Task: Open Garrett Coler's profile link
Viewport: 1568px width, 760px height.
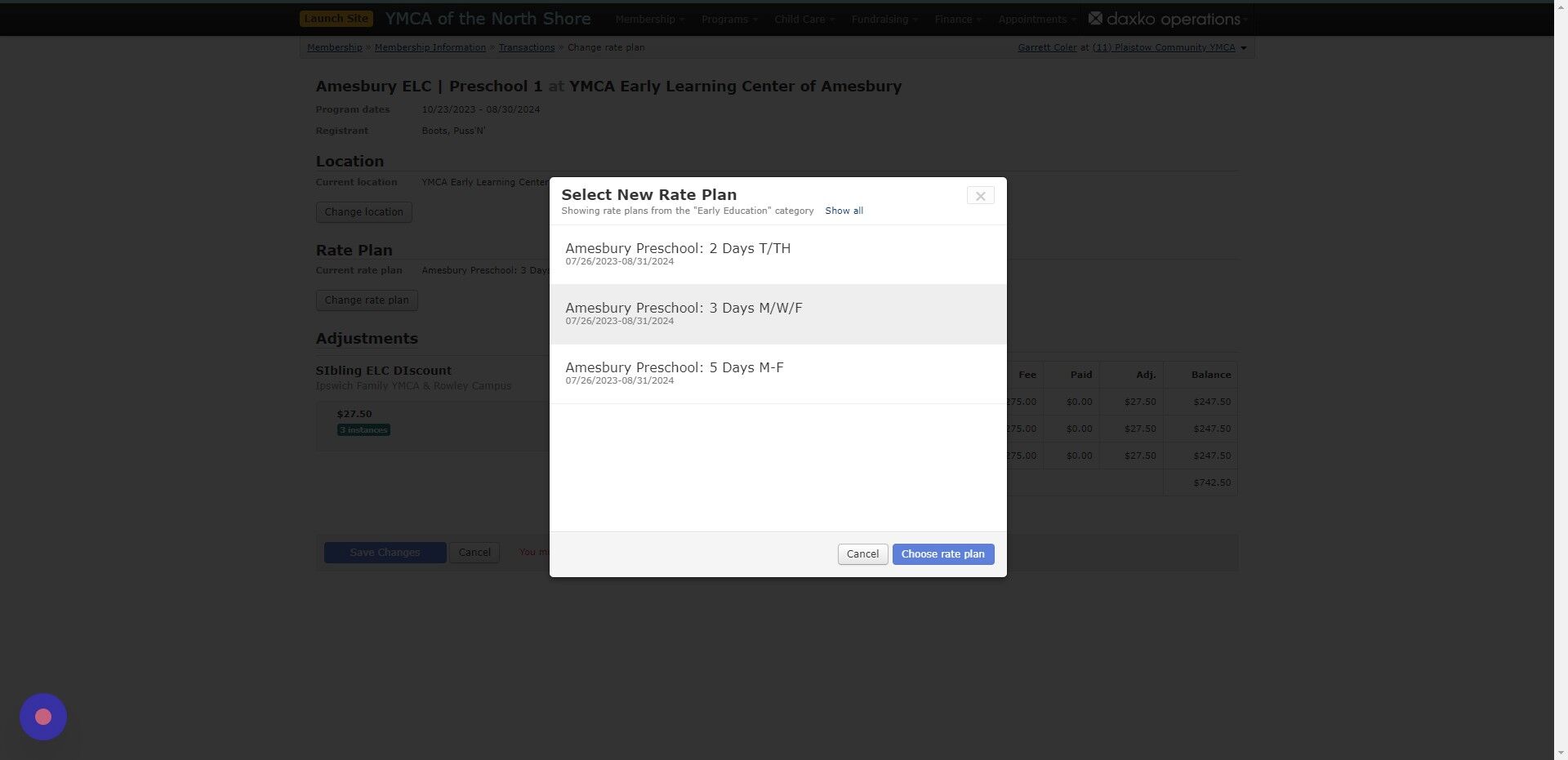Action: coord(1047,47)
